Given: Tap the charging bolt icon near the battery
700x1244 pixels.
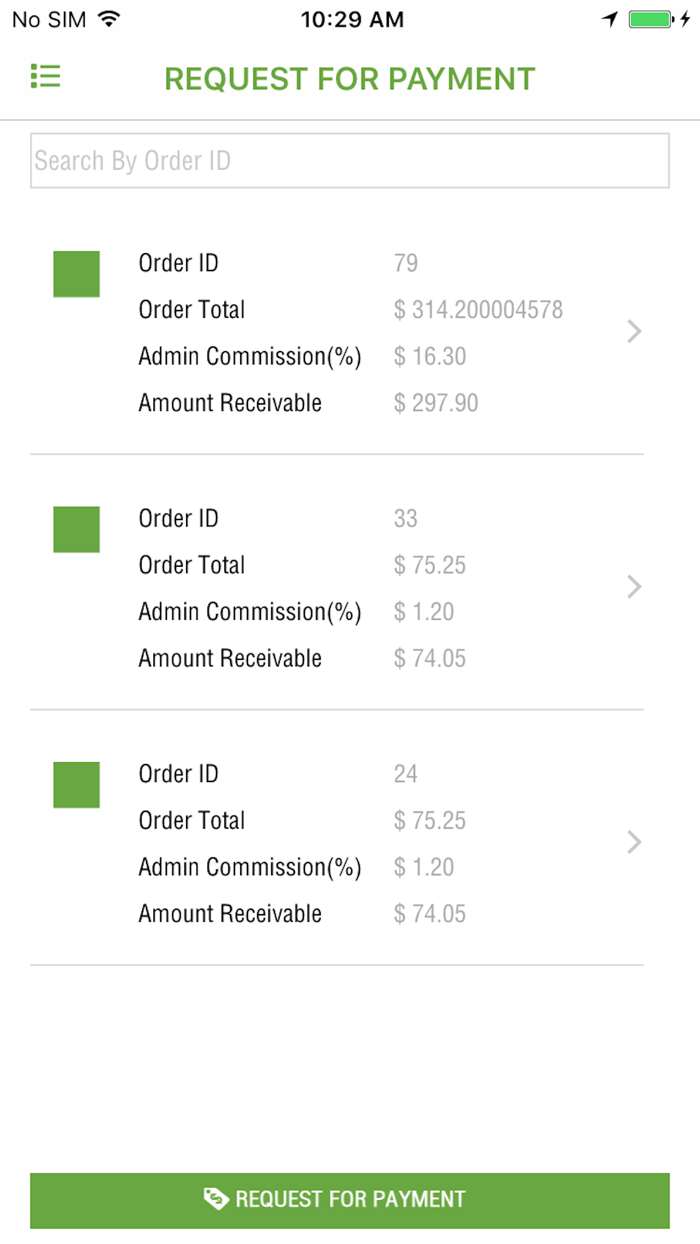Looking at the screenshot, I should click(x=684, y=17).
